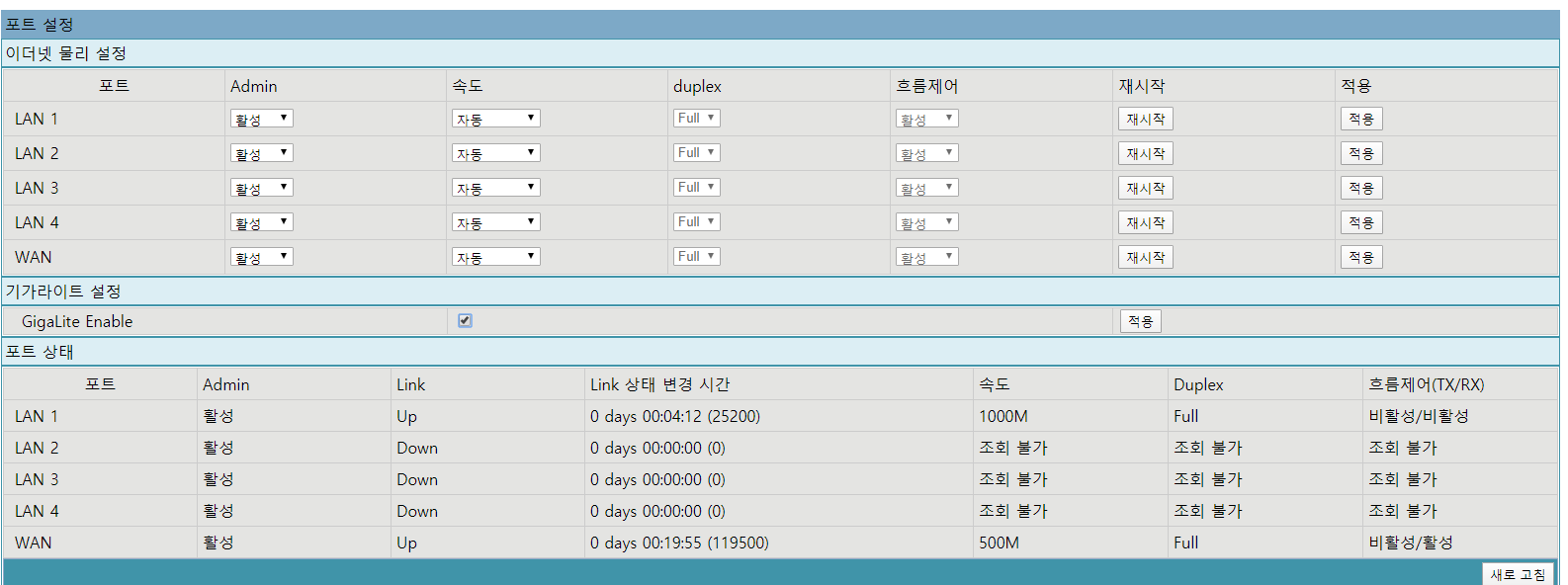The height and width of the screenshot is (585, 1568).
Task: Click the LAN 1 restart (재시작) button
Action: 1146,119
